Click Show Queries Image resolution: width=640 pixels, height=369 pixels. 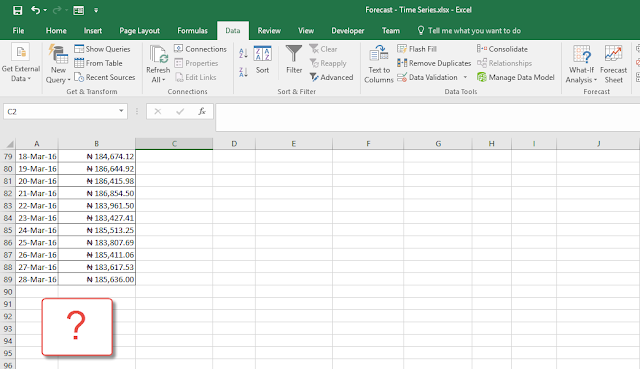102,49
